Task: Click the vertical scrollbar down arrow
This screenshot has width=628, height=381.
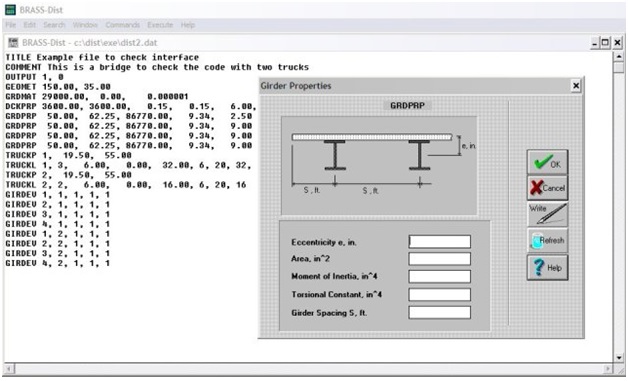Action: [x=619, y=357]
